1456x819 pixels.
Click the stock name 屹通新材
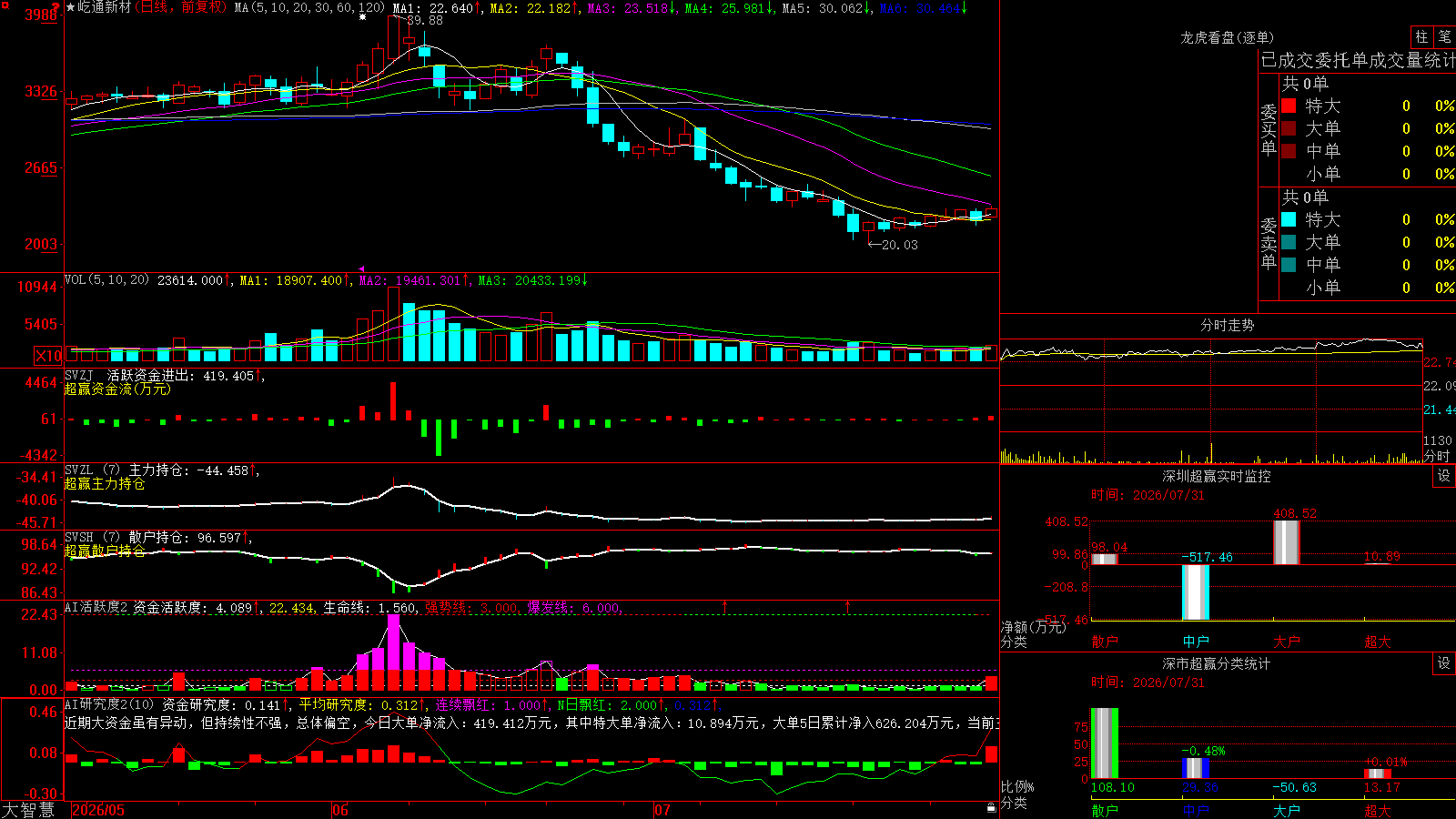click(105, 7)
